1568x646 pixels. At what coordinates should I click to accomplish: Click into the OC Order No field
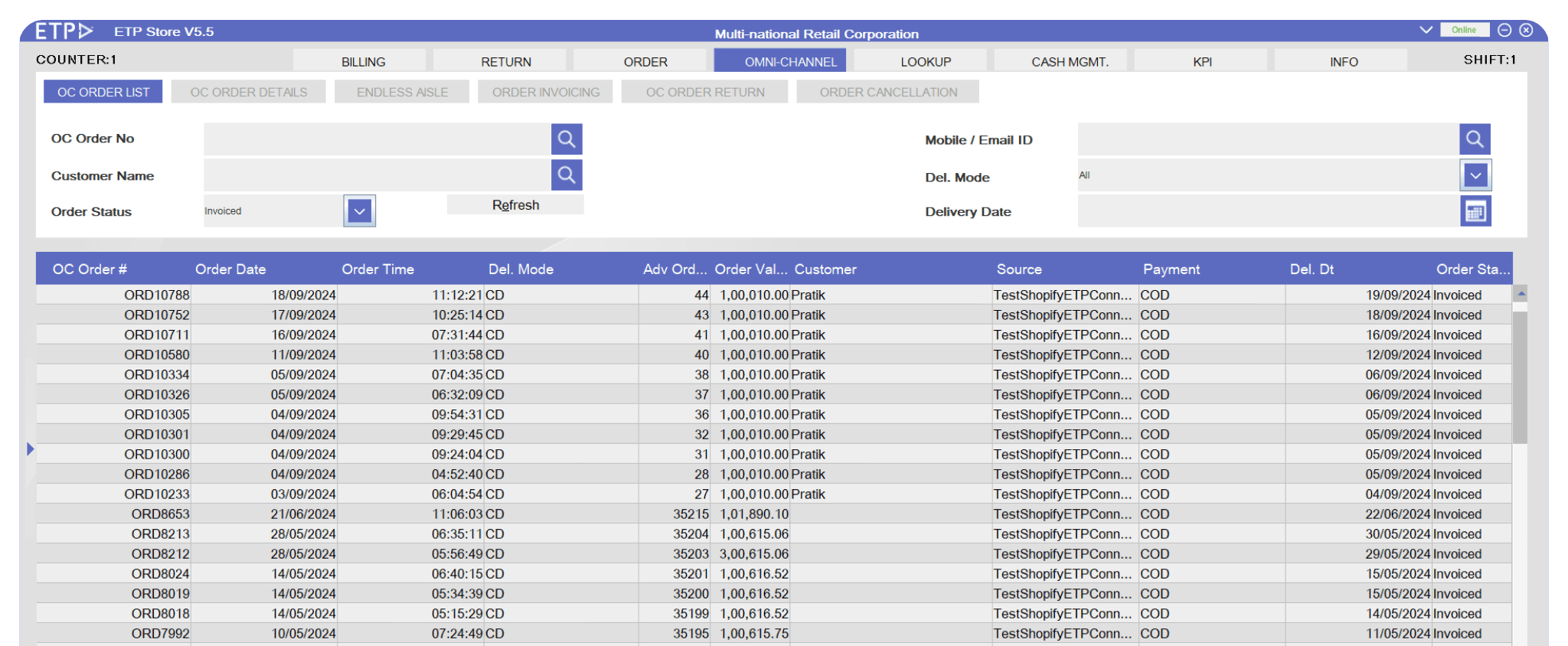point(377,139)
